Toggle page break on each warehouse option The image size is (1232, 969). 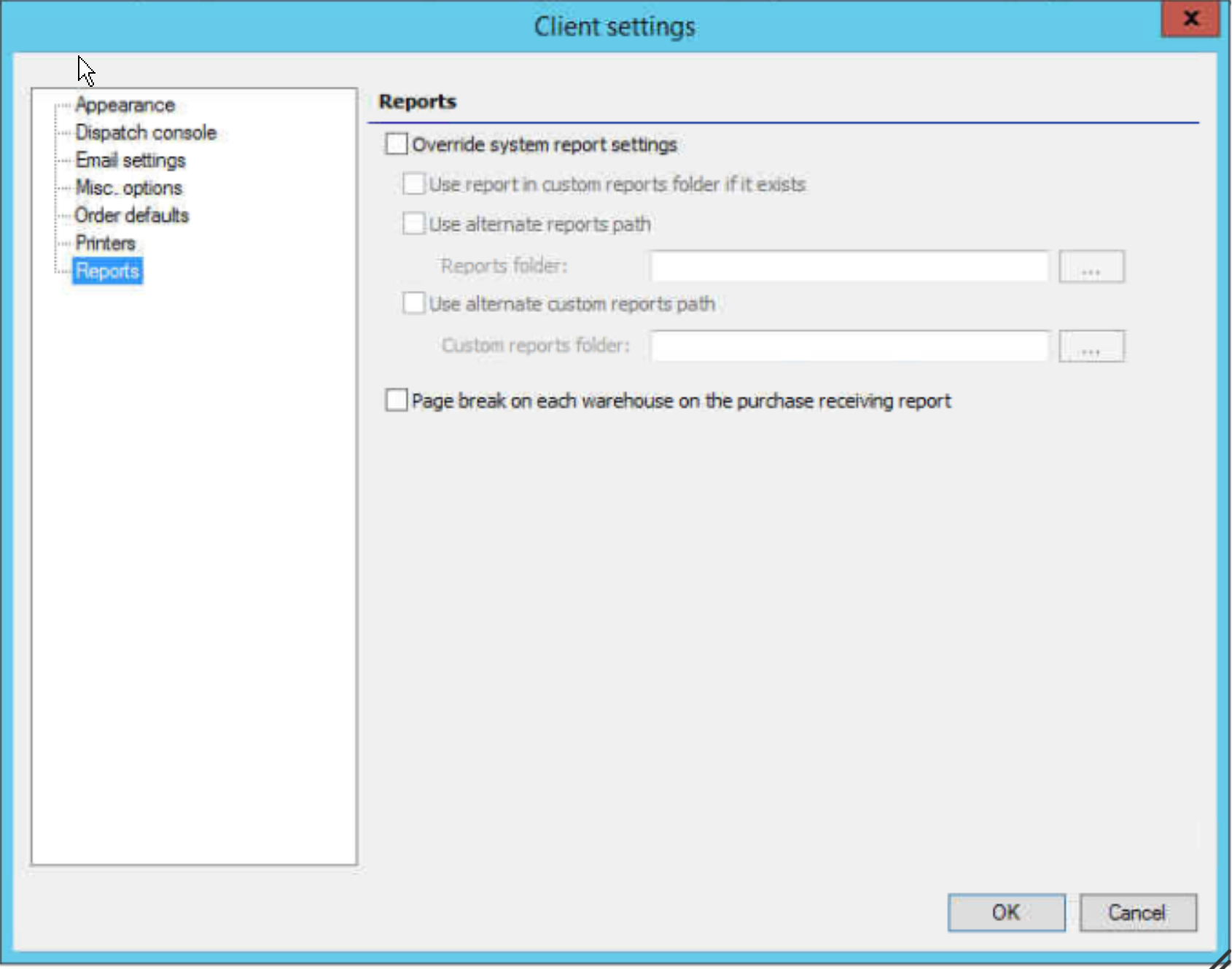point(397,400)
